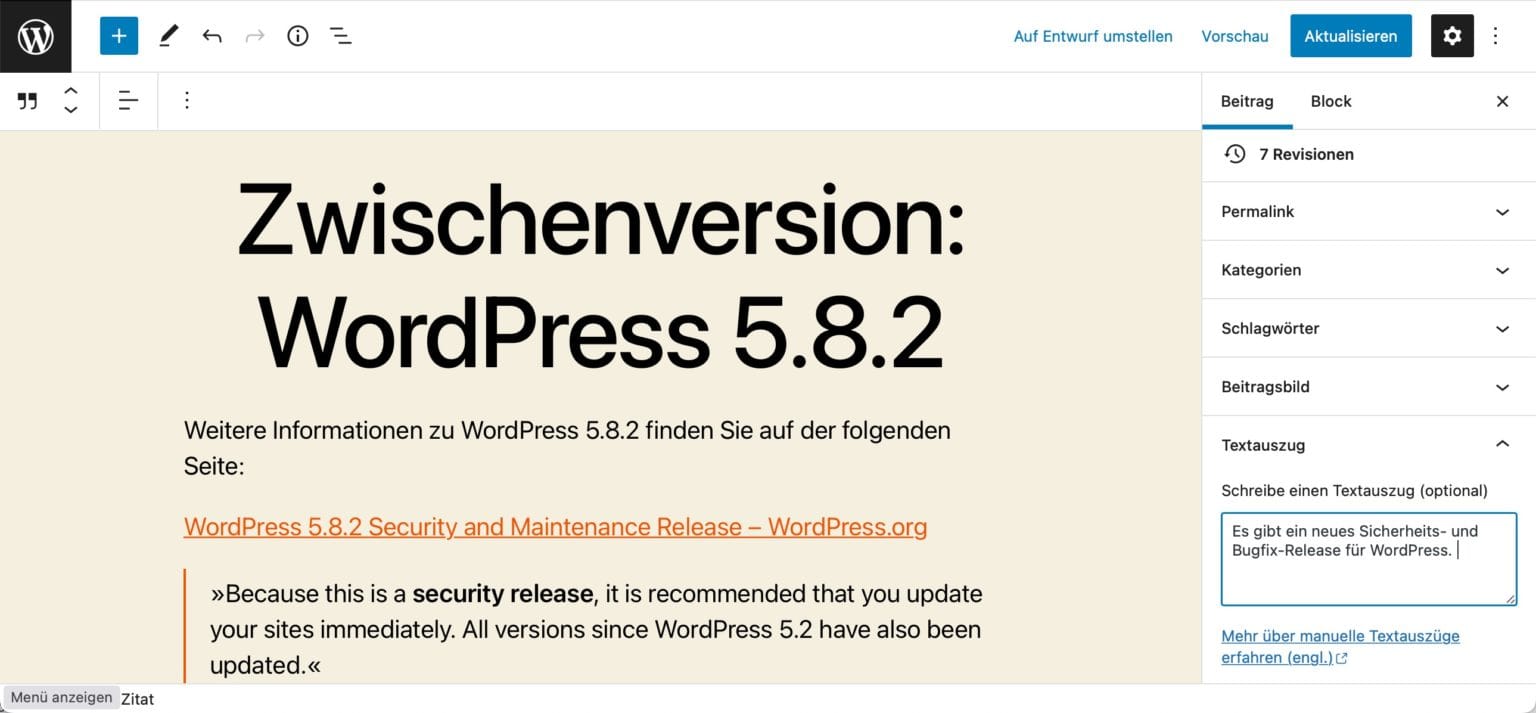Click the WordPress logo icon
Screen dimensions: 1536x713
click(x=36, y=35)
